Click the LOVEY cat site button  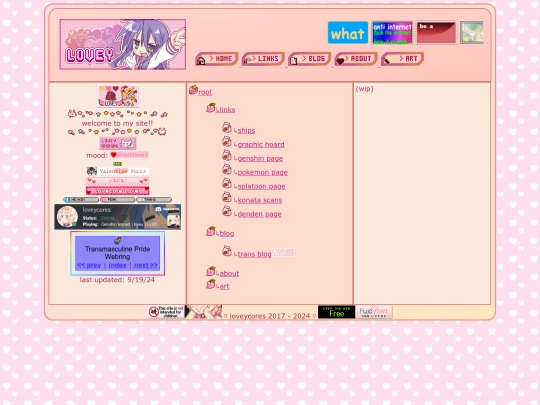pos(117,143)
